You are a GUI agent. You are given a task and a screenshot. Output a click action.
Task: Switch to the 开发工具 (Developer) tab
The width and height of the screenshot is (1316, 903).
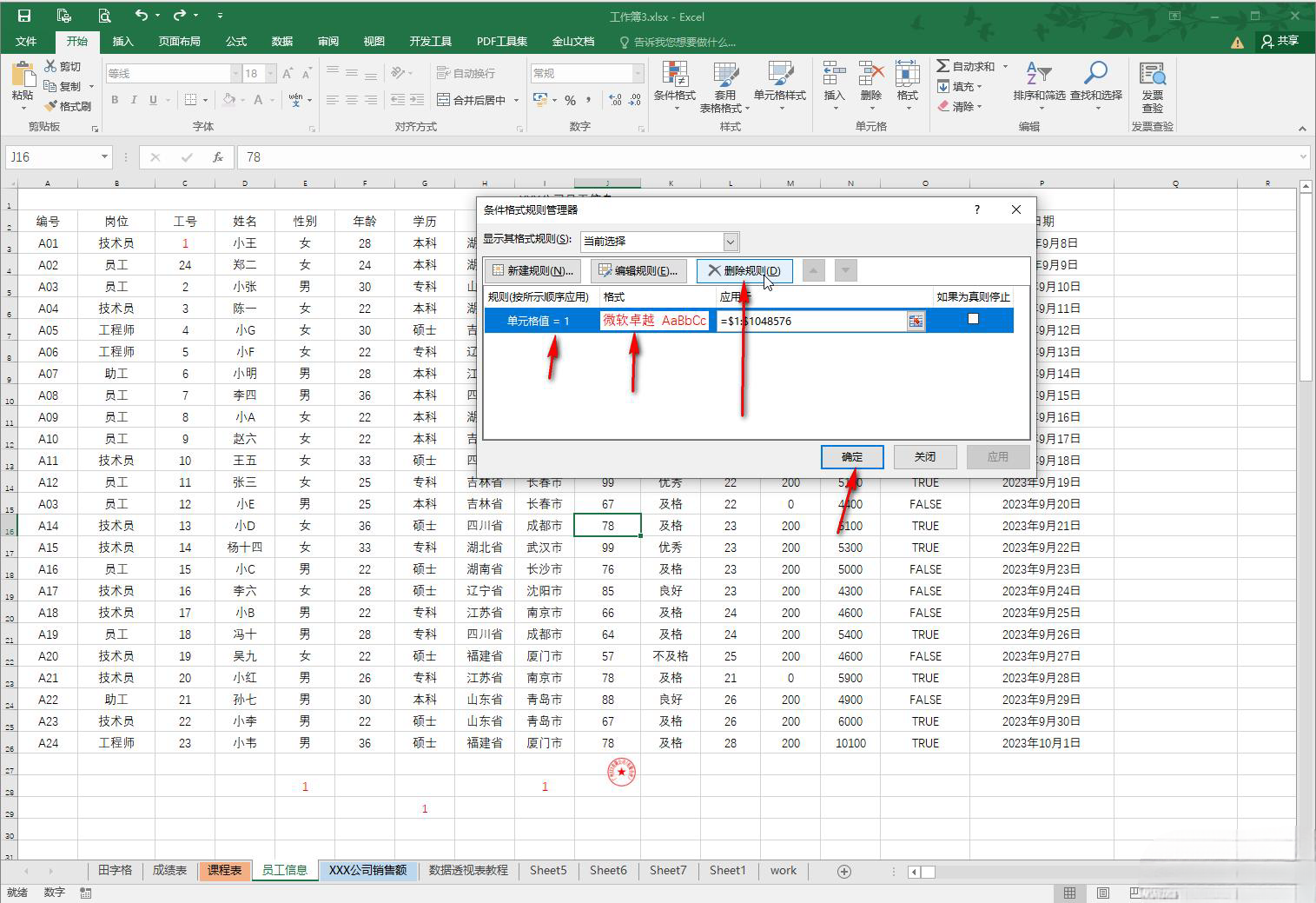pos(431,41)
